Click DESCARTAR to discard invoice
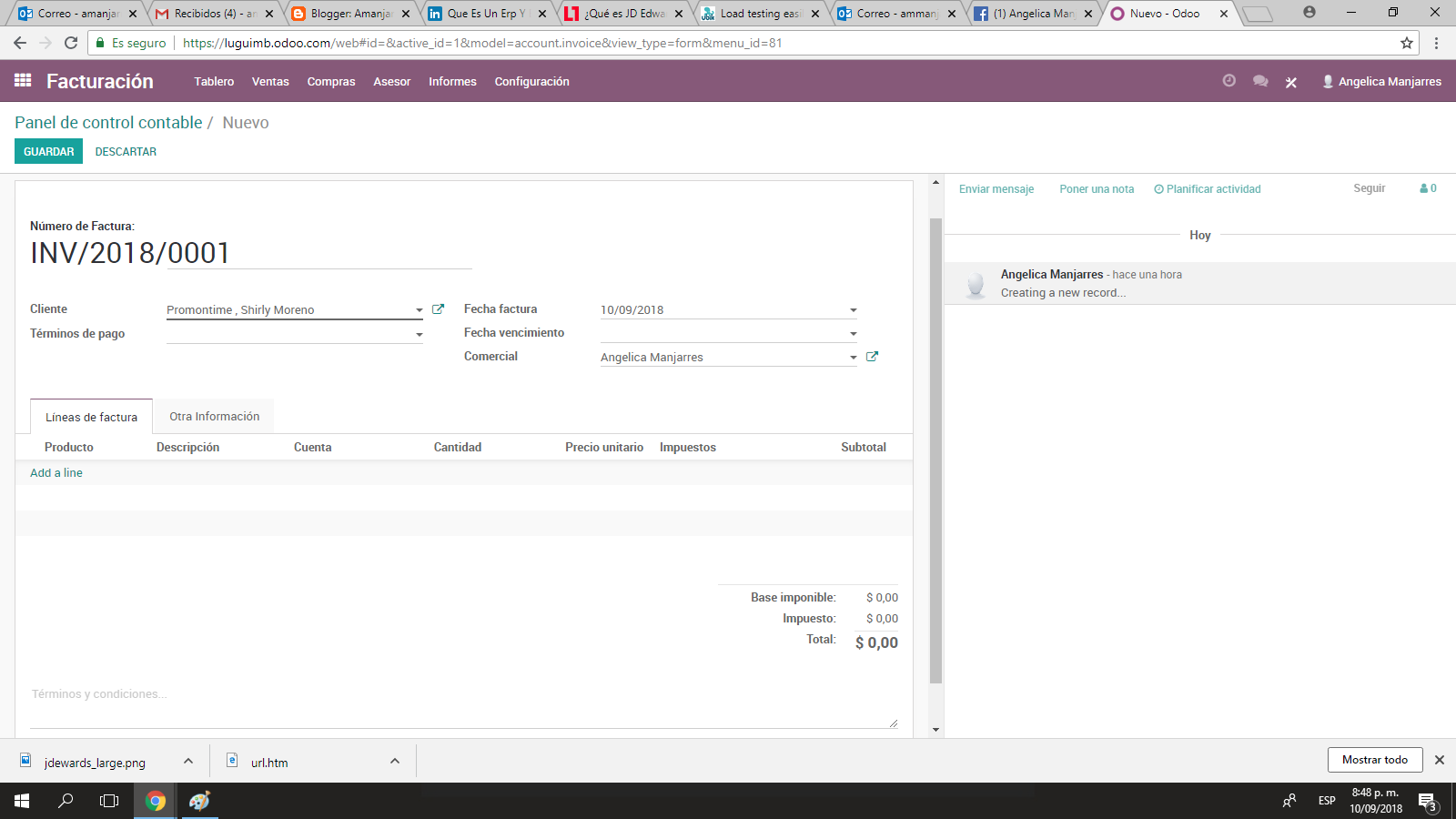The image size is (1456, 819). pos(126,152)
